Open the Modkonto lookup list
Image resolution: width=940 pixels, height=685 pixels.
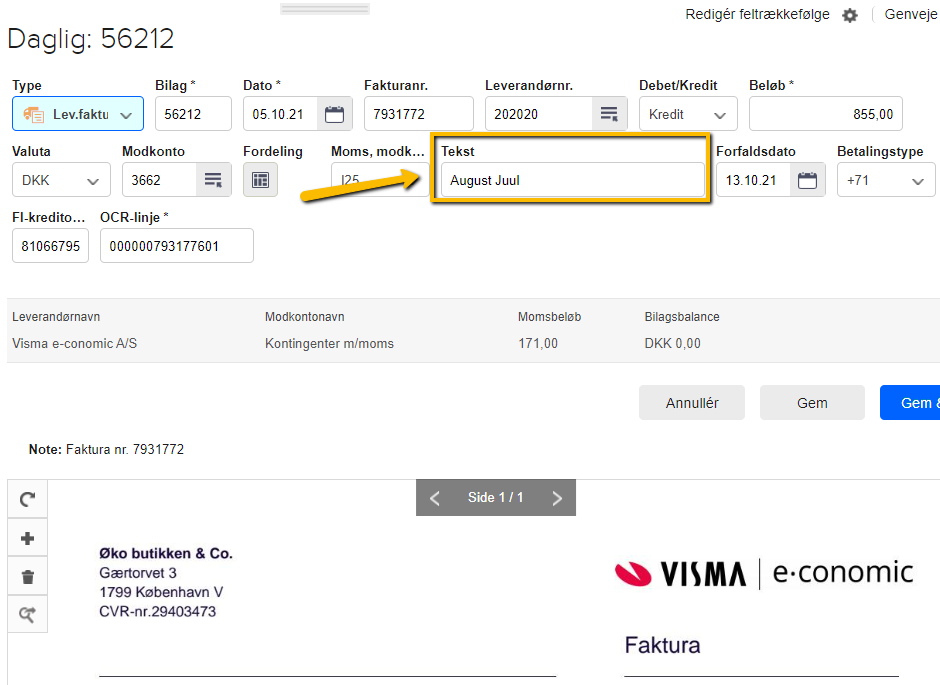pyautogui.click(x=212, y=180)
